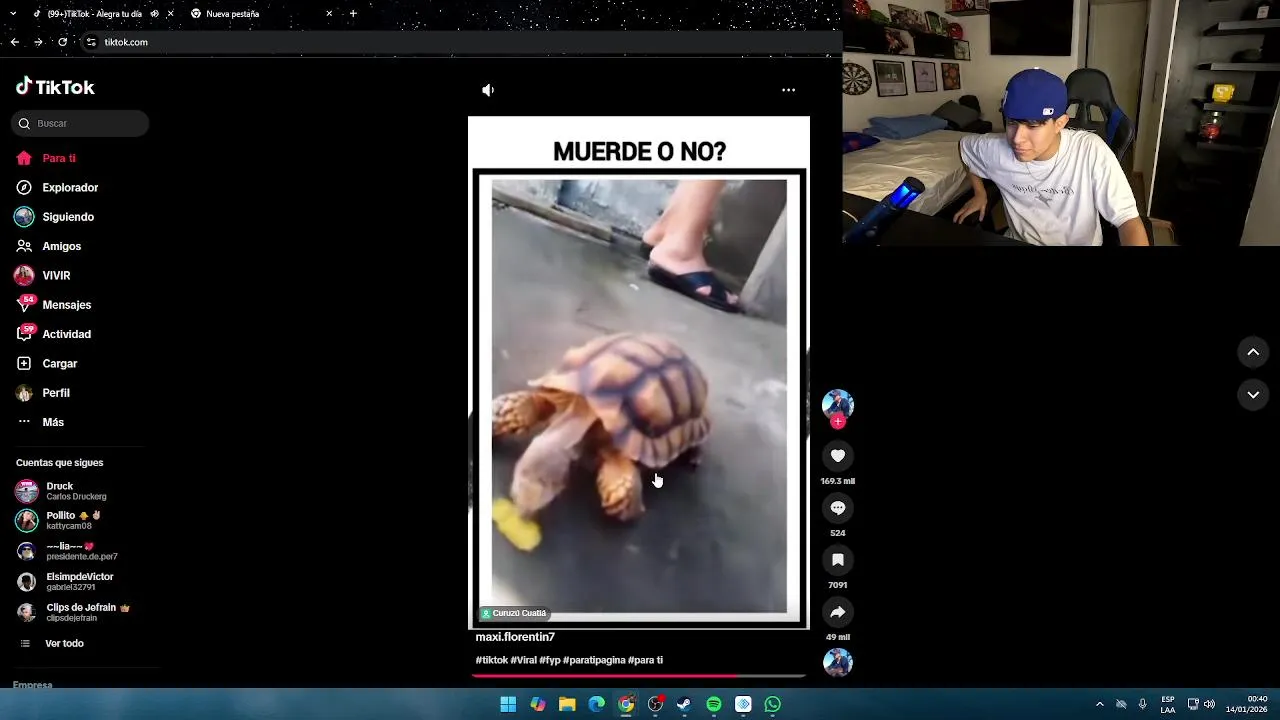
Task: Go back in the browser
Action: tap(14, 42)
